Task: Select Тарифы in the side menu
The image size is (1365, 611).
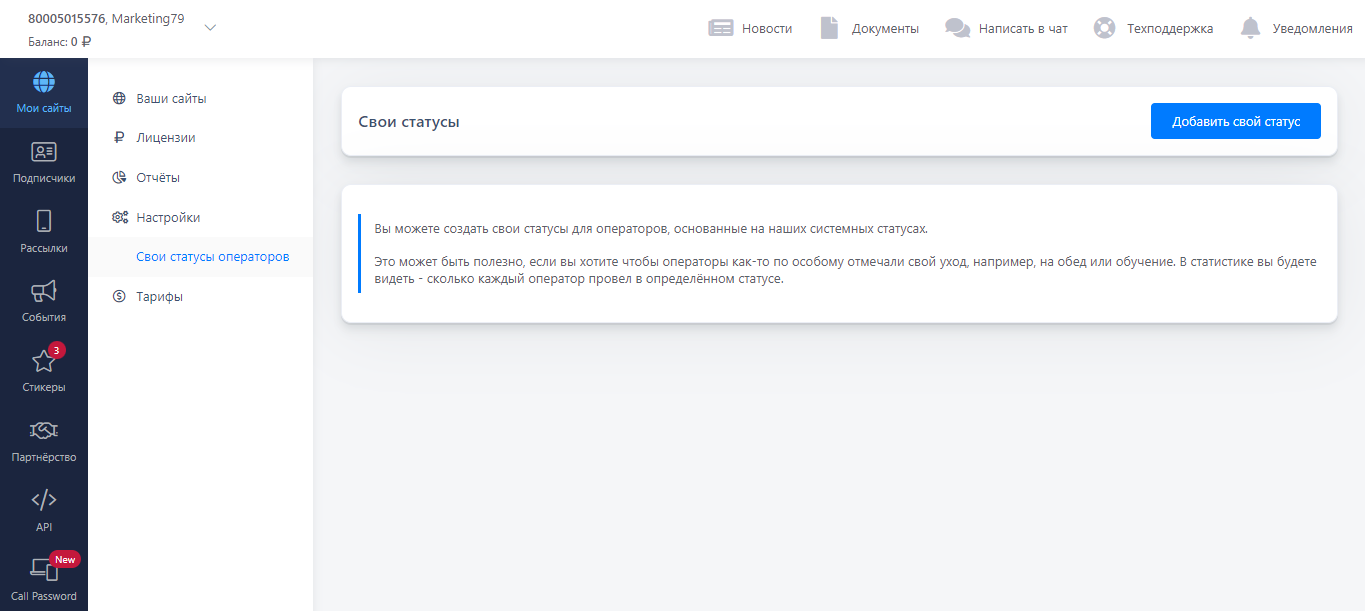Action: 159,296
